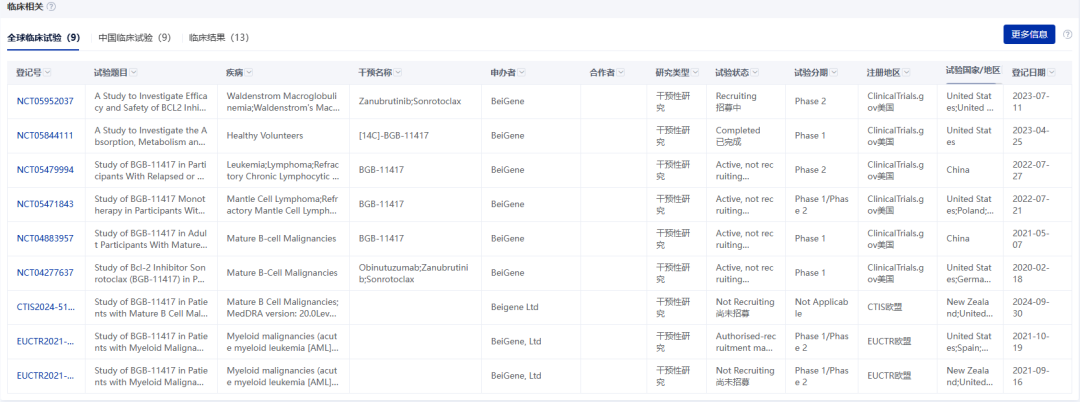Image resolution: width=1080 pixels, height=402 pixels.
Task: Open trial link NCT04277637
Action: (x=45, y=273)
